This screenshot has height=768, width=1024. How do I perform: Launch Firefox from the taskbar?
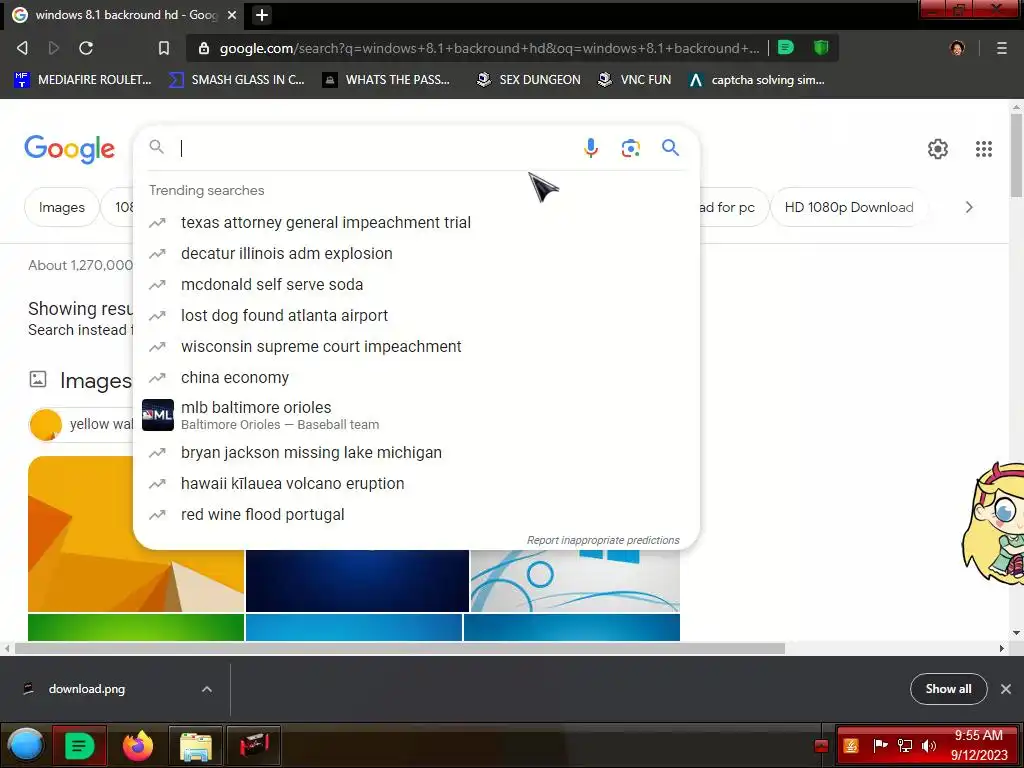(x=138, y=745)
